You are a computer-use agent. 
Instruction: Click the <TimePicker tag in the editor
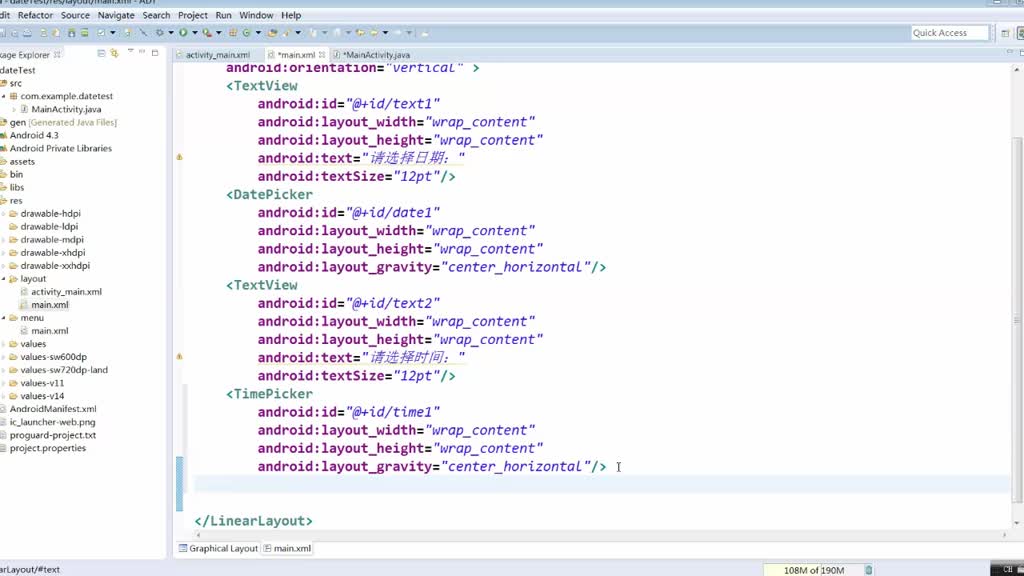pos(270,394)
